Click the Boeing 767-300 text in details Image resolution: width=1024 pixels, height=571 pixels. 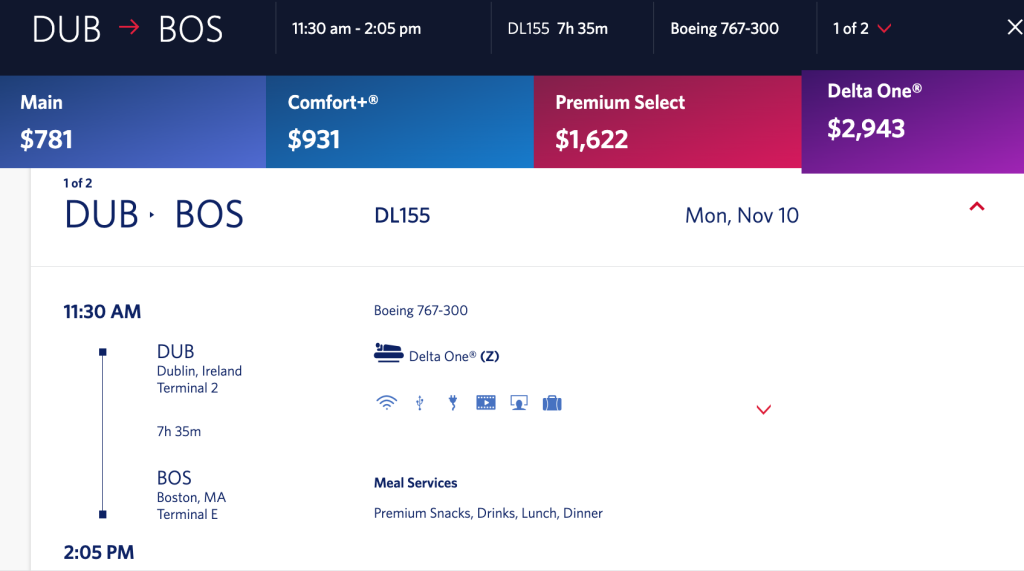pos(421,310)
